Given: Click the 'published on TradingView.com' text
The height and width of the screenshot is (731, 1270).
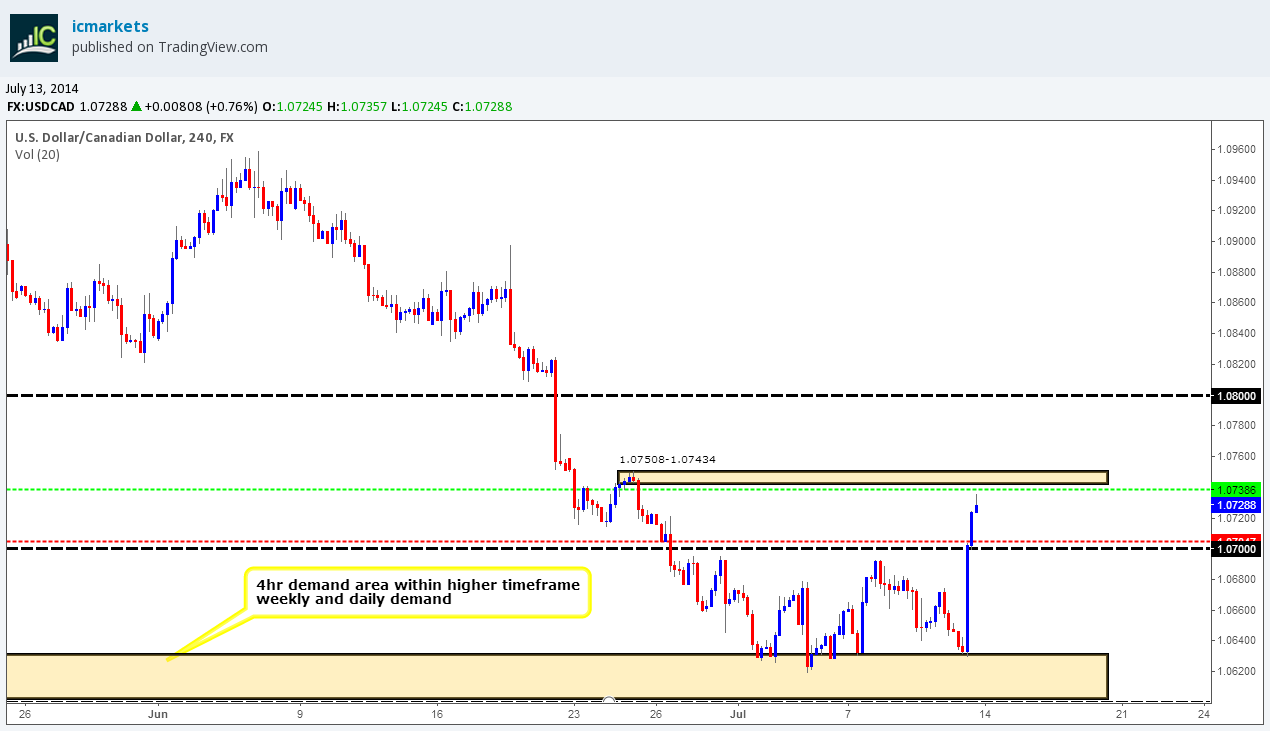Looking at the screenshot, I should 170,47.
